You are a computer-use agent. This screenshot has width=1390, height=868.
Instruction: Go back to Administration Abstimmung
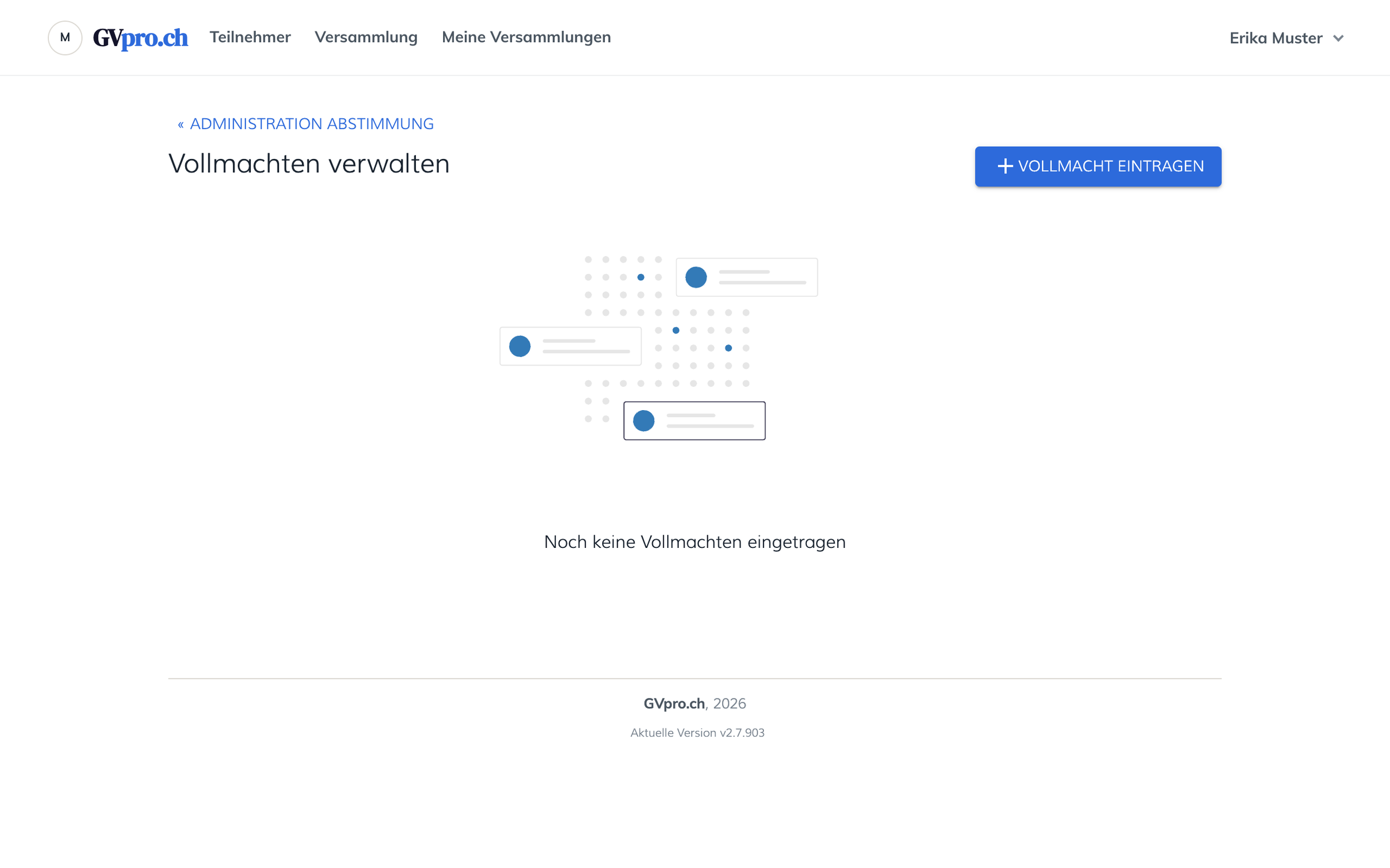(x=305, y=123)
